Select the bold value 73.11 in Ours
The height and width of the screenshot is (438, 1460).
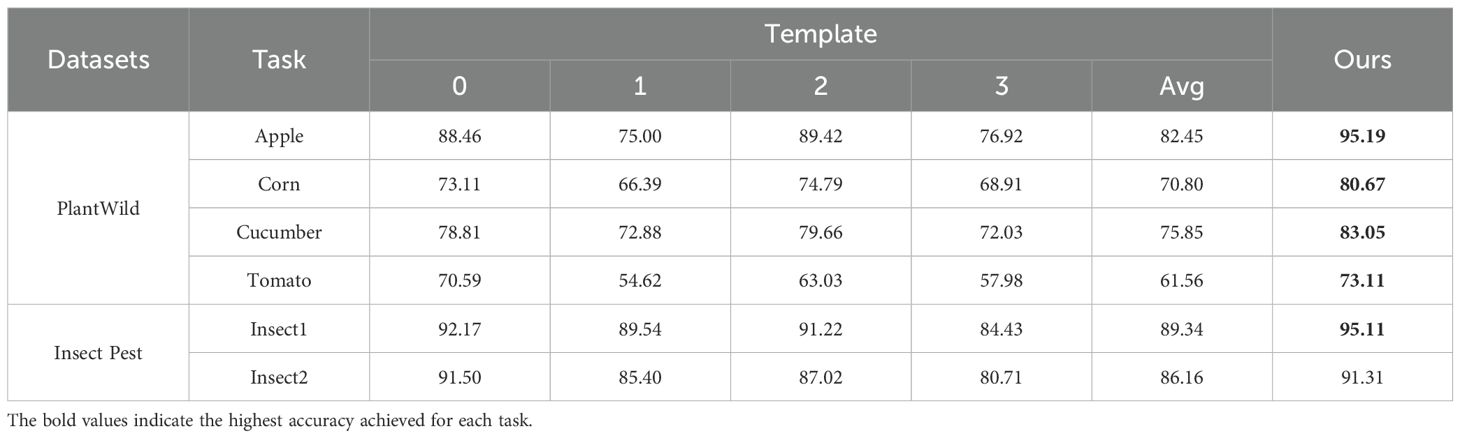click(1362, 281)
